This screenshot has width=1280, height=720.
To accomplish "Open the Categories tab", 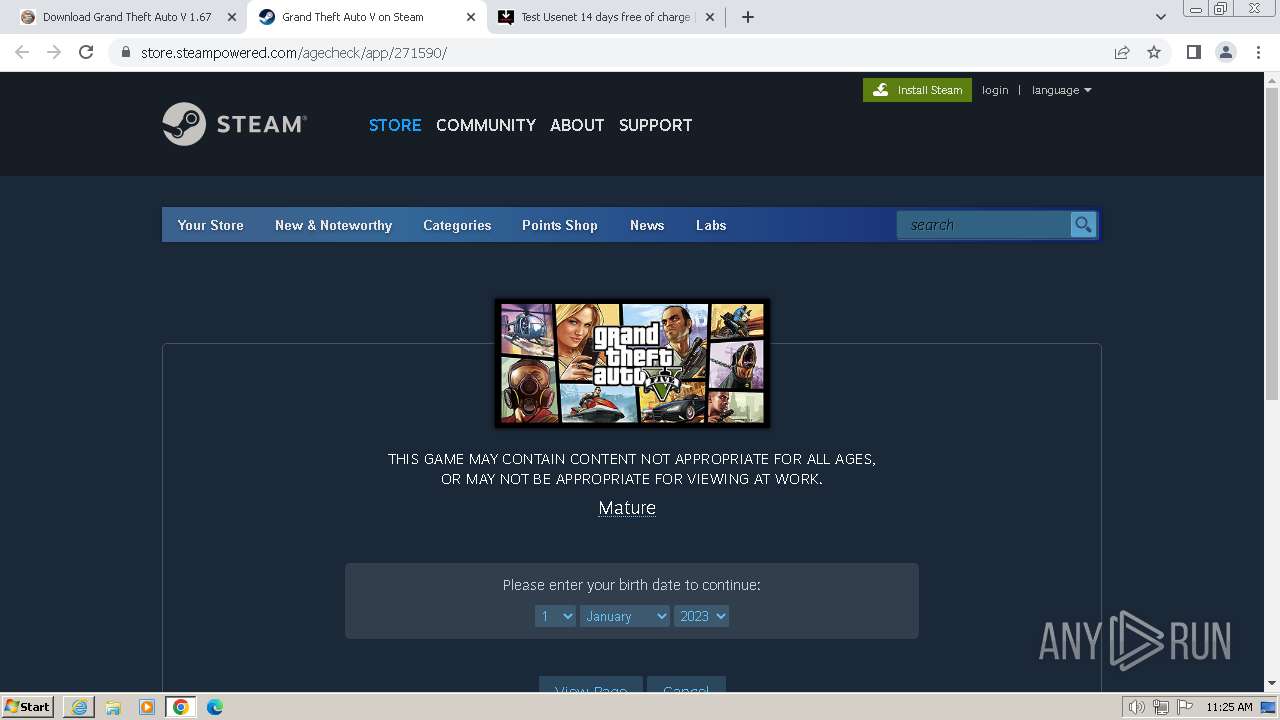I will pyautogui.click(x=457, y=225).
